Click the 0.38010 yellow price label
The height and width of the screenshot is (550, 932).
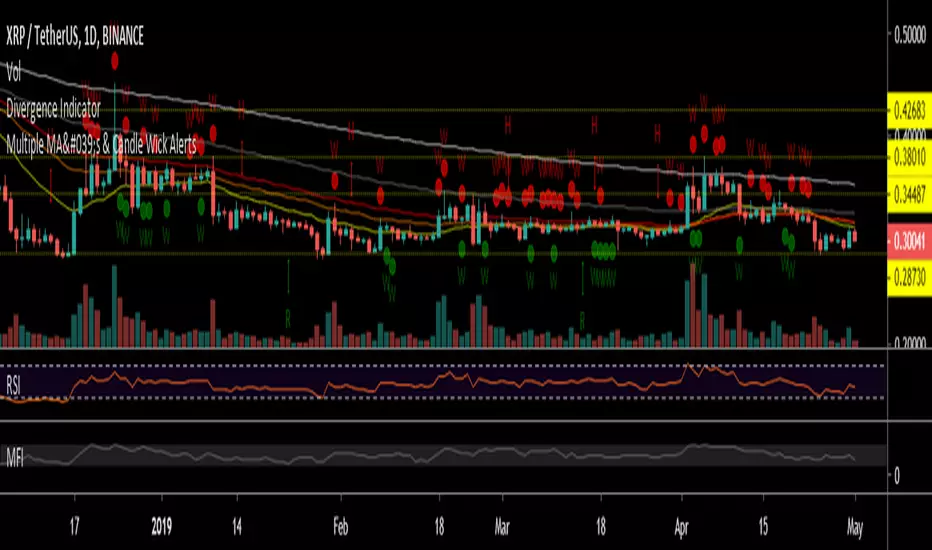pyautogui.click(x=909, y=157)
